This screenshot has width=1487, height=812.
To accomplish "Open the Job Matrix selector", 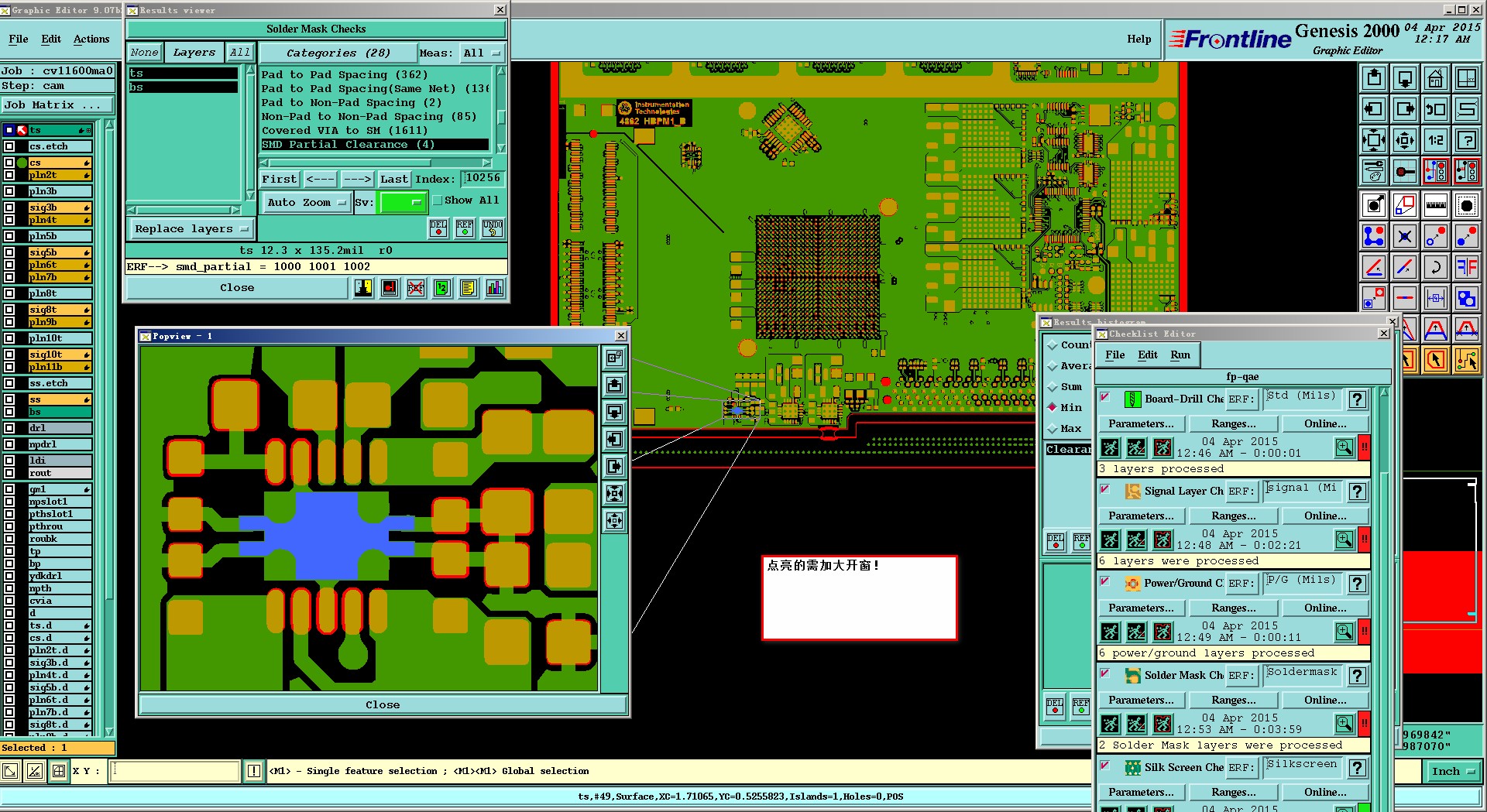I will 57,105.
